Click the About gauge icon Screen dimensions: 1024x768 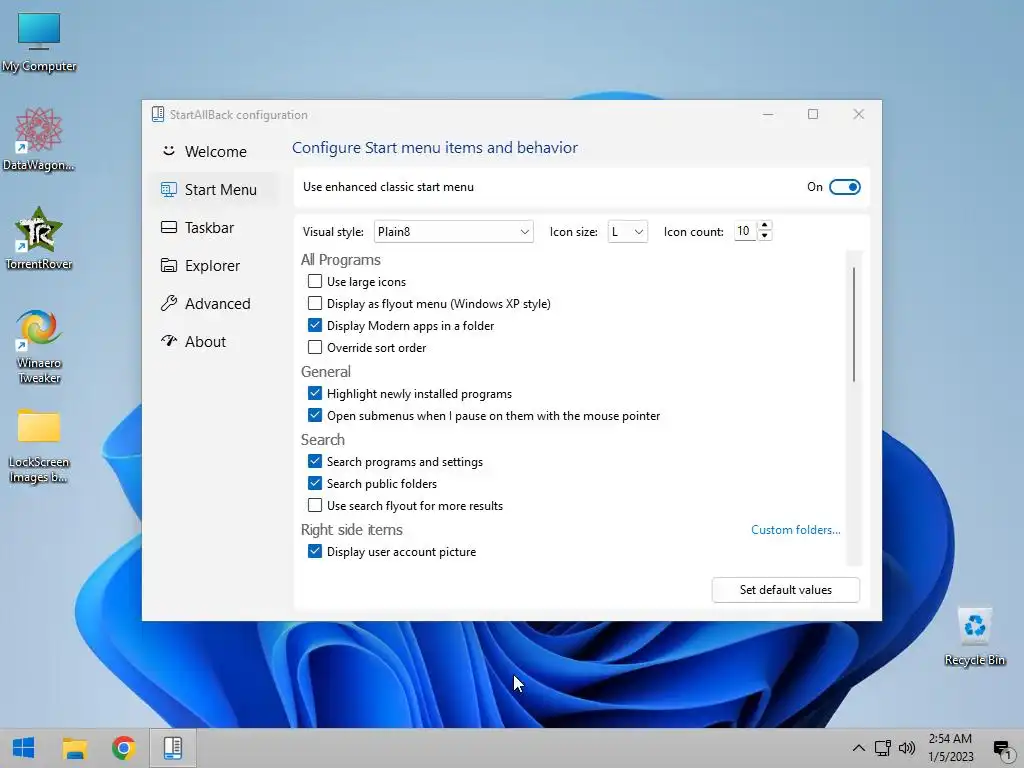pyautogui.click(x=168, y=341)
